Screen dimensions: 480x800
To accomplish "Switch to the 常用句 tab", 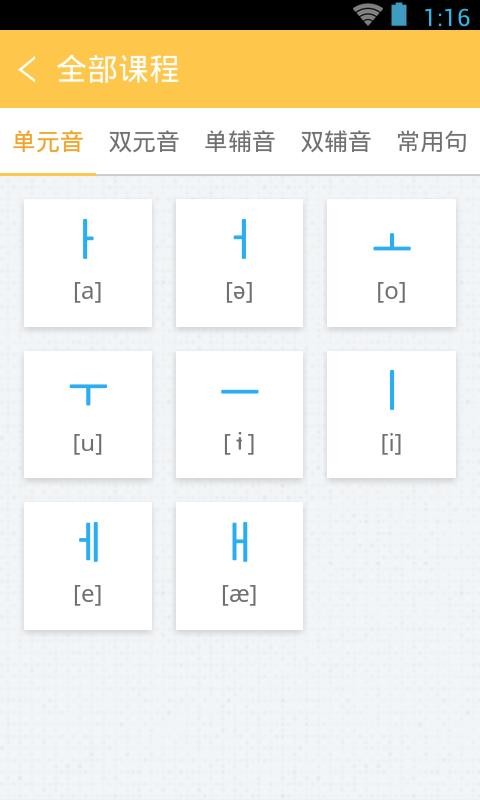I will click(432, 142).
